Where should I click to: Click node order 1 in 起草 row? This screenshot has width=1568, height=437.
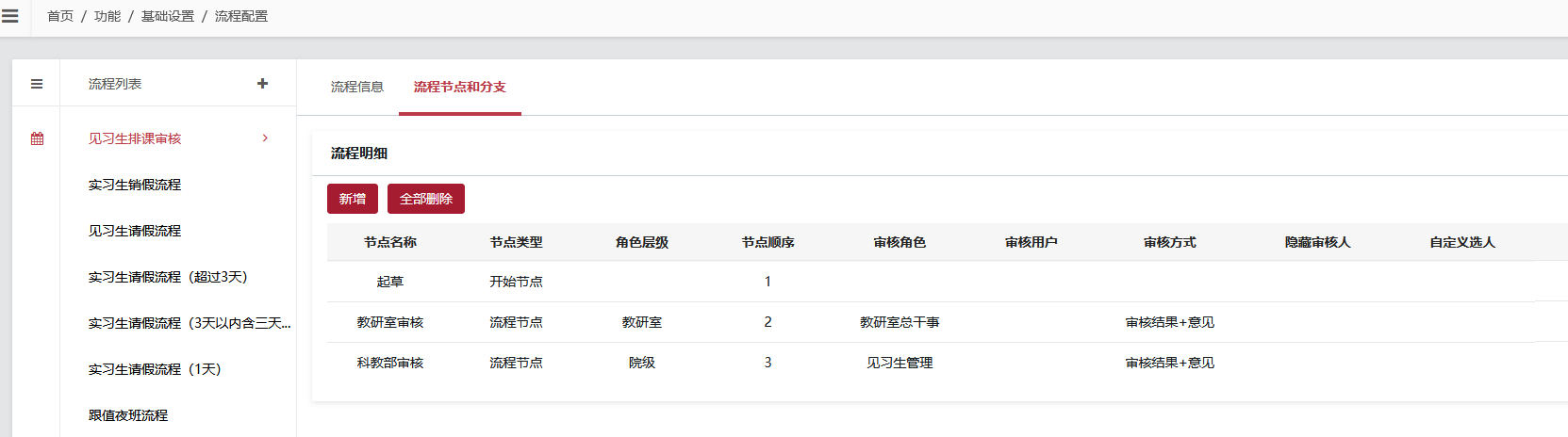tap(768, 282)
